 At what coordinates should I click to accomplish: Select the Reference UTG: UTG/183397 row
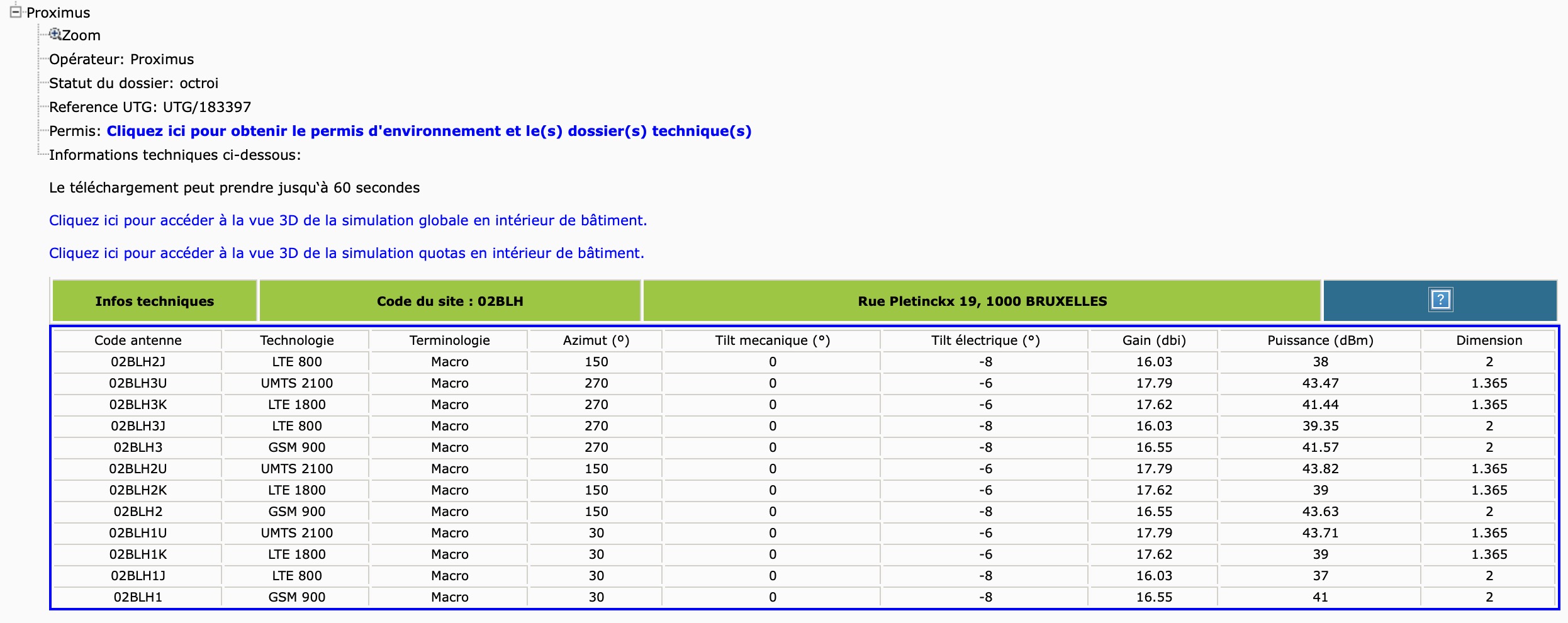pyautogui.click(x=150, y=107)
